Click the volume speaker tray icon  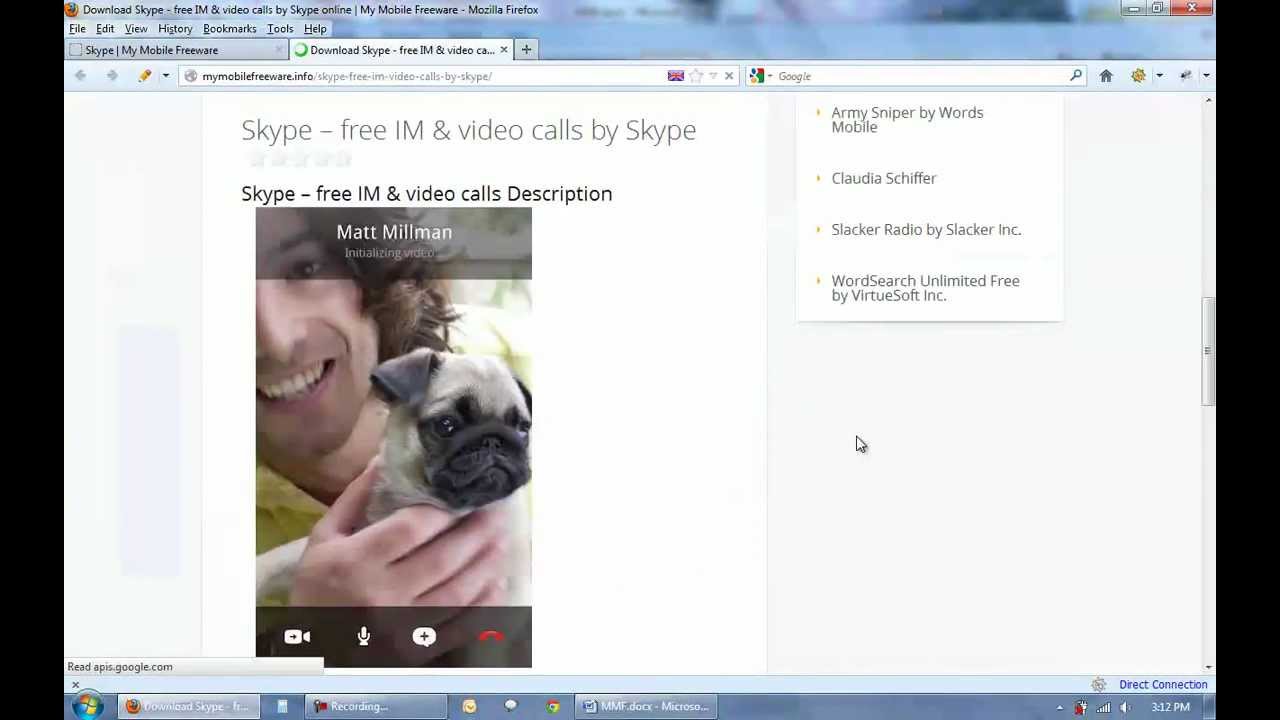click(1125, 708)
